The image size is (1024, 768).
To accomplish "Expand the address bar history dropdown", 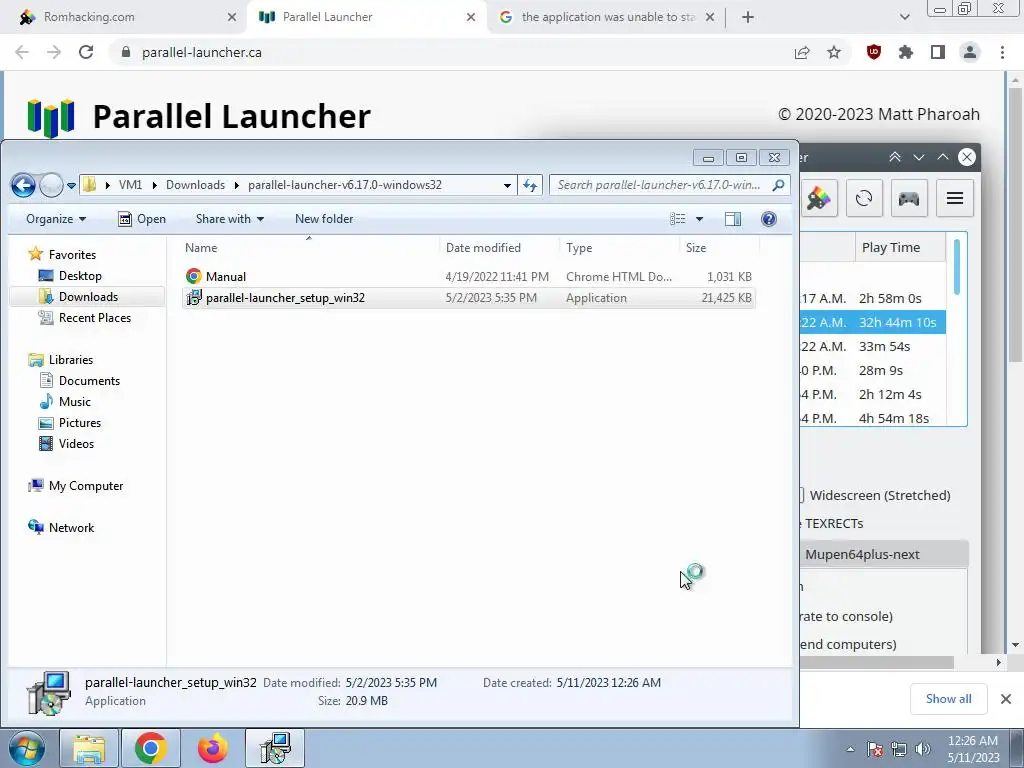I will point(507,185).
